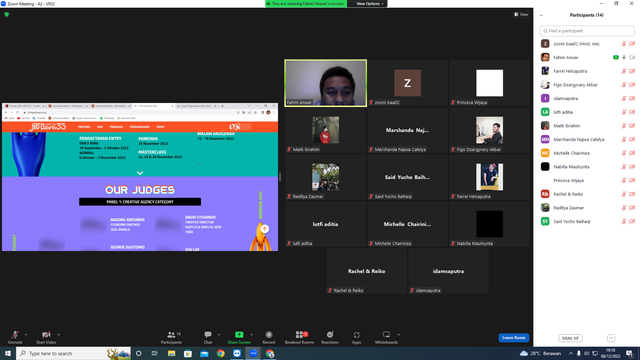
Task: Click down chevron on shared webpage
Action: 140,173
